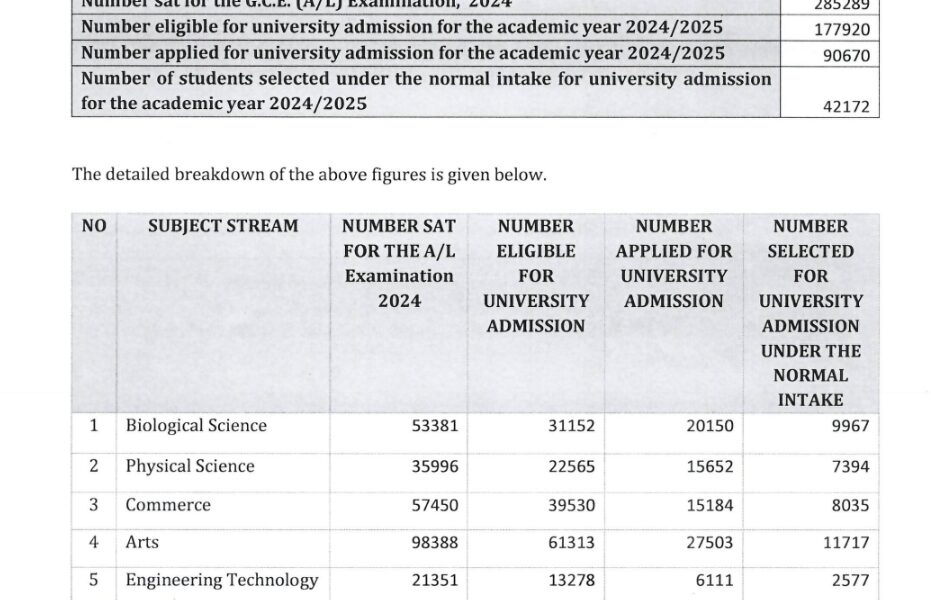
Task: Click the 15184 applied value for Commerce
Action: [709, 505]
